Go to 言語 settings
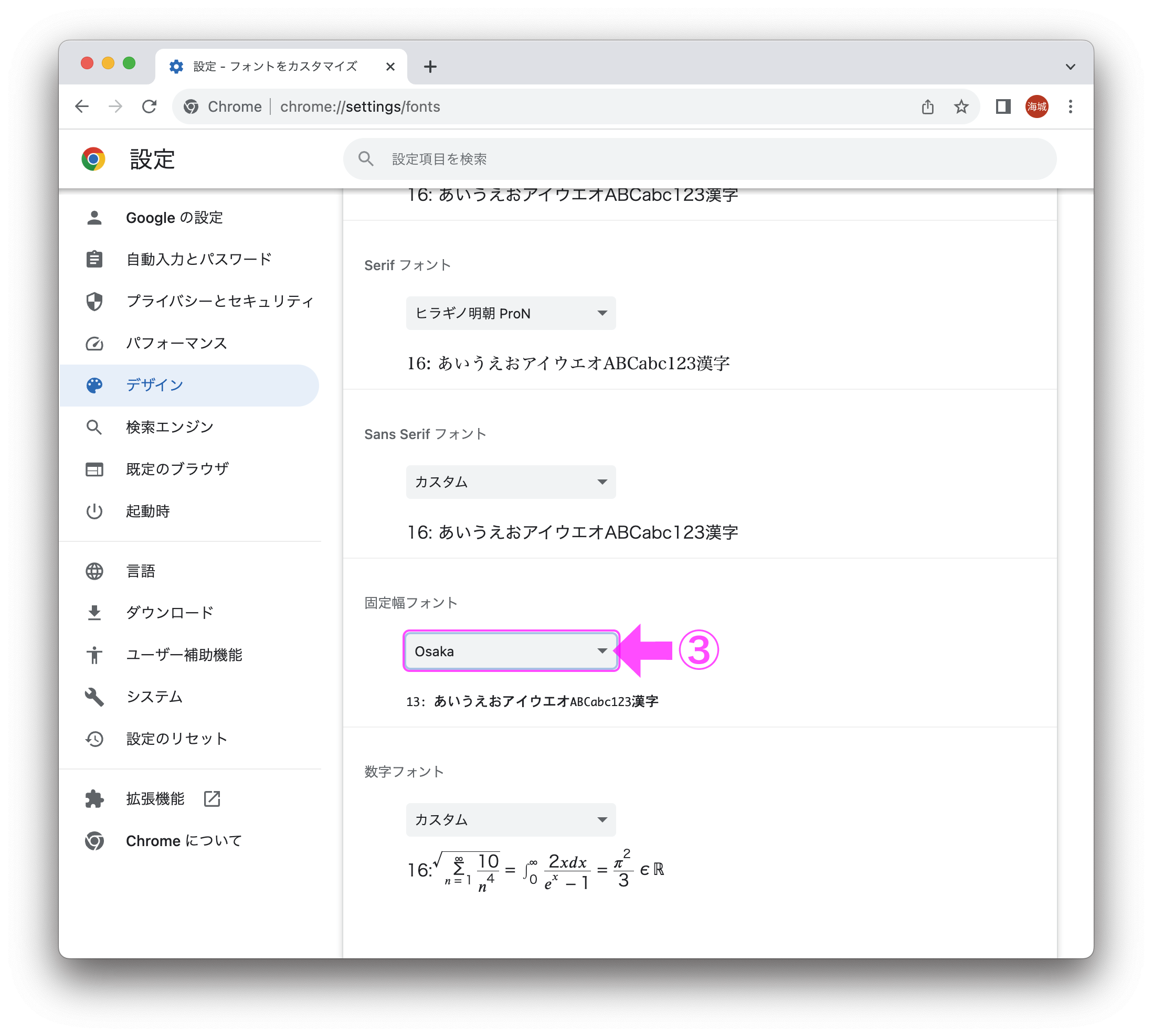1153x1036 pixels. tap(189, 571)
